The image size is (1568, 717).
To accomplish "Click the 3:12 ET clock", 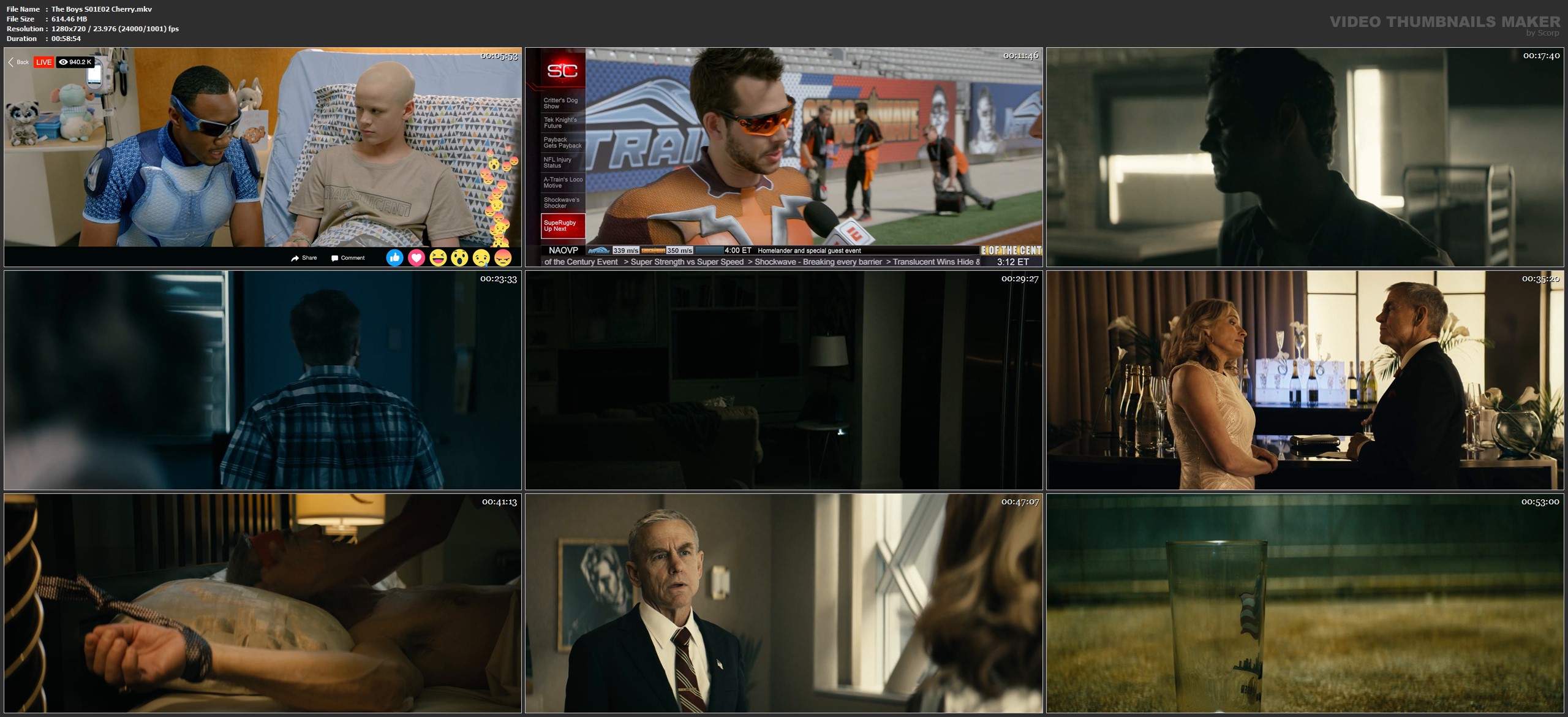I will tap(1012, 262).
